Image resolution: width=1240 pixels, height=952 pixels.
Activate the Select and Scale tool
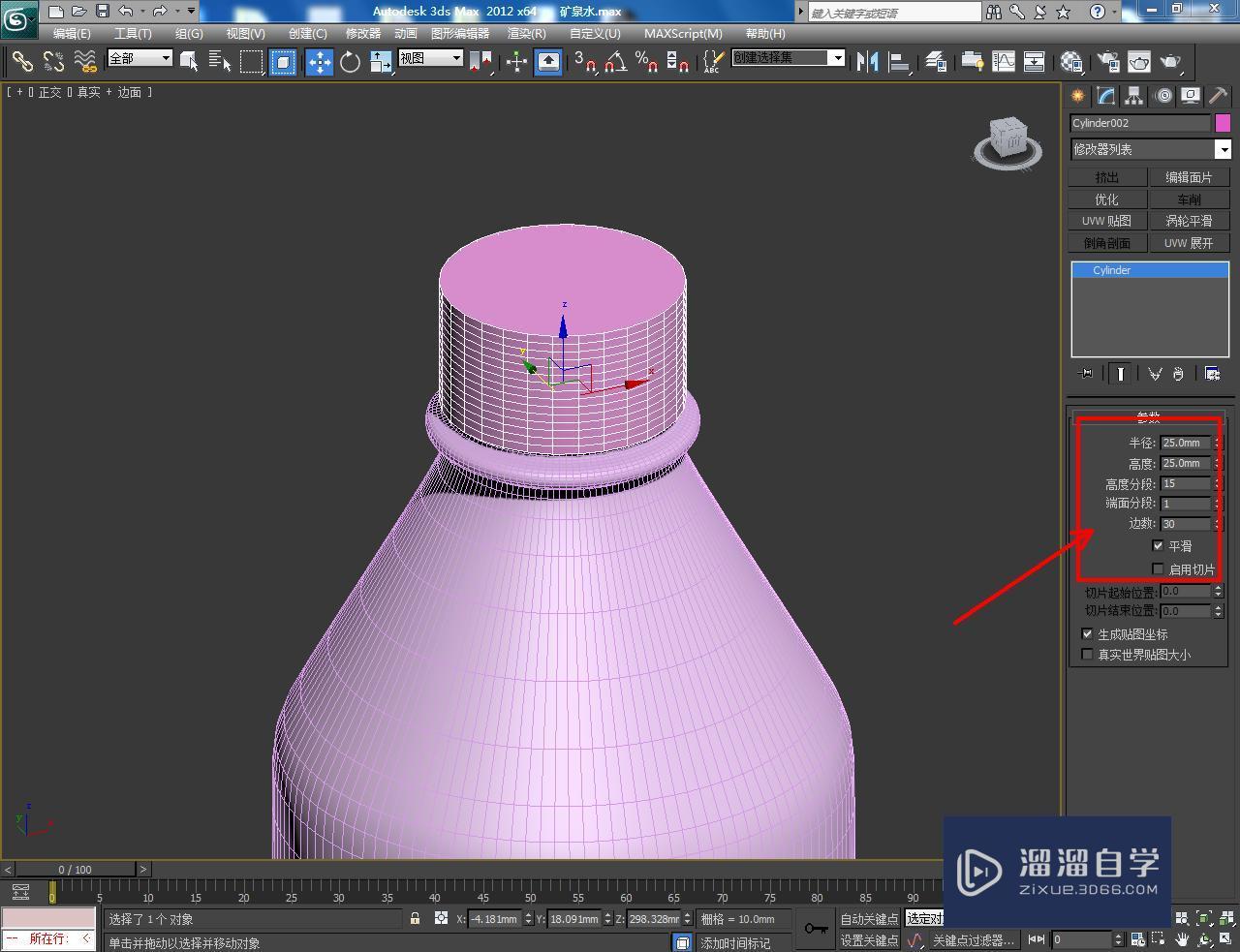[381, 62]
